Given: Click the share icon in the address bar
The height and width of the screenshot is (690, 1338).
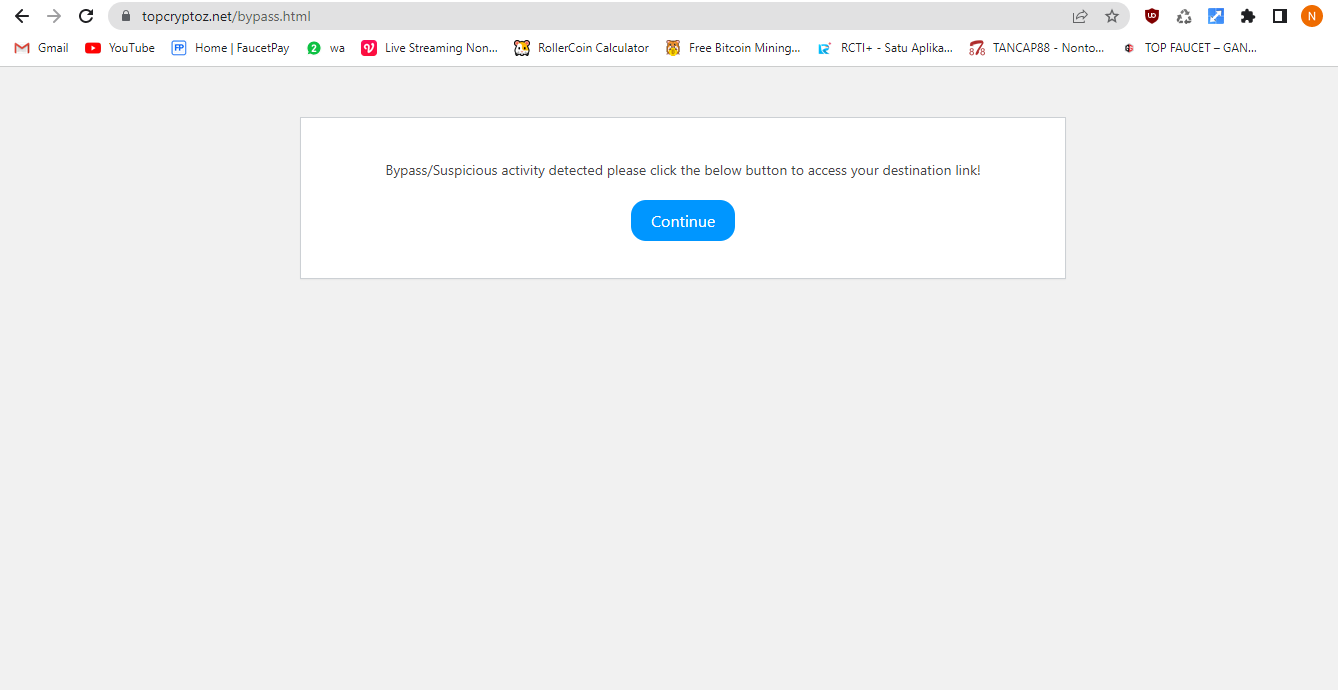Looking at the screenshot, I should [x=1080, y=16].
